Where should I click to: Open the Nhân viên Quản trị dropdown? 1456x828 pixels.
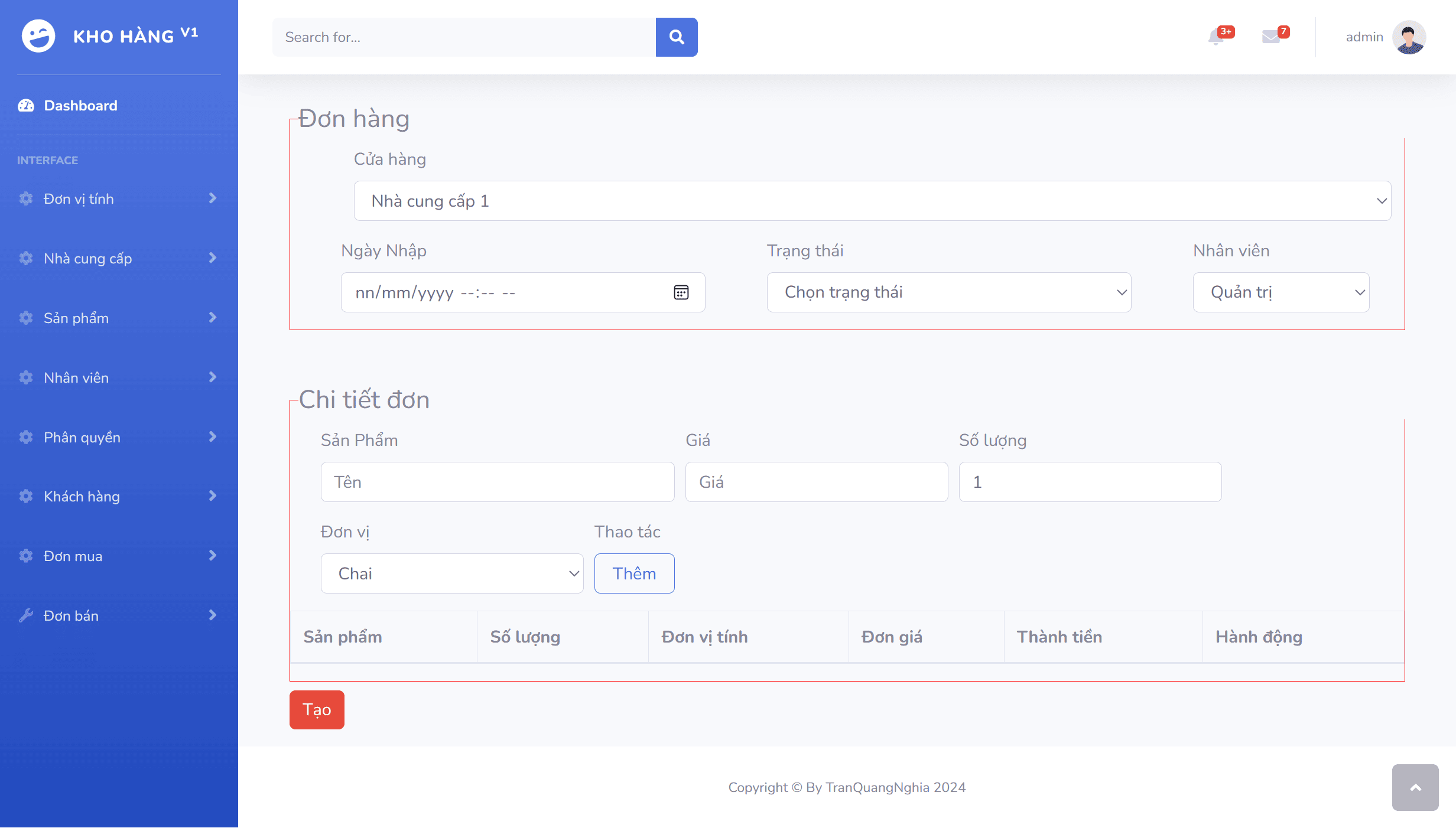click(x=1281, y=292)
